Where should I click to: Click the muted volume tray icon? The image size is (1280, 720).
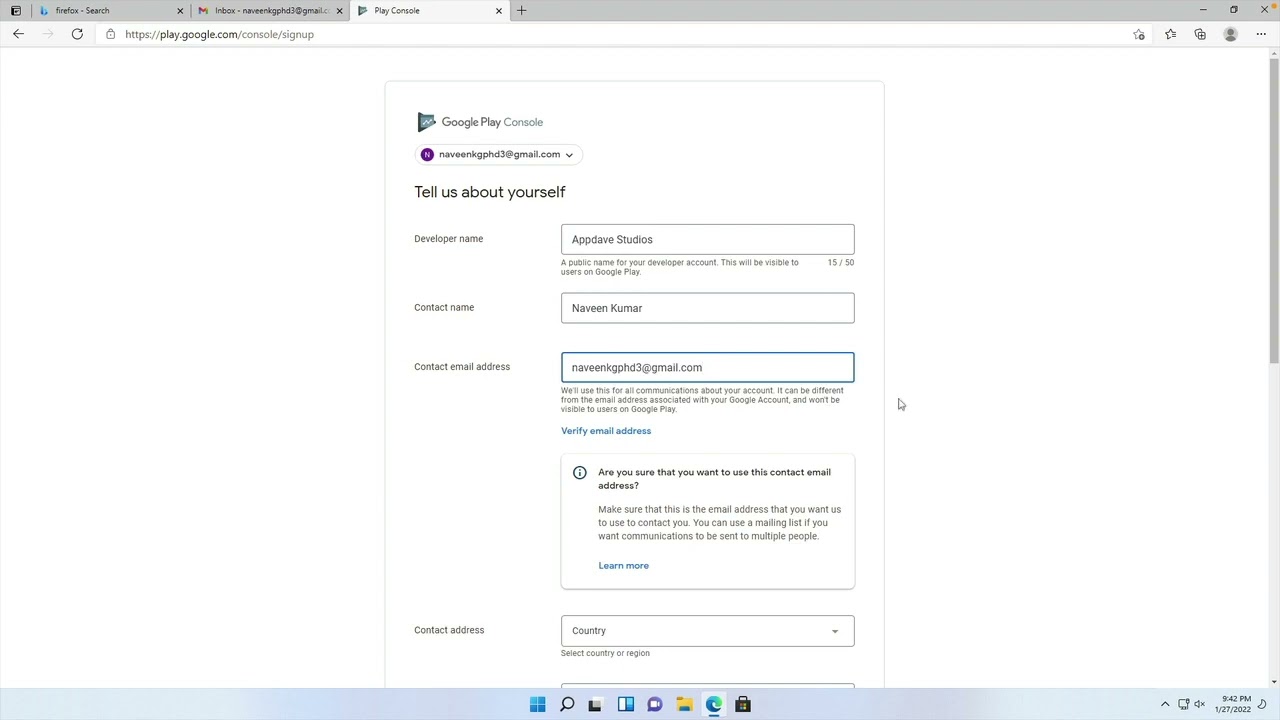coord(1201,704)
